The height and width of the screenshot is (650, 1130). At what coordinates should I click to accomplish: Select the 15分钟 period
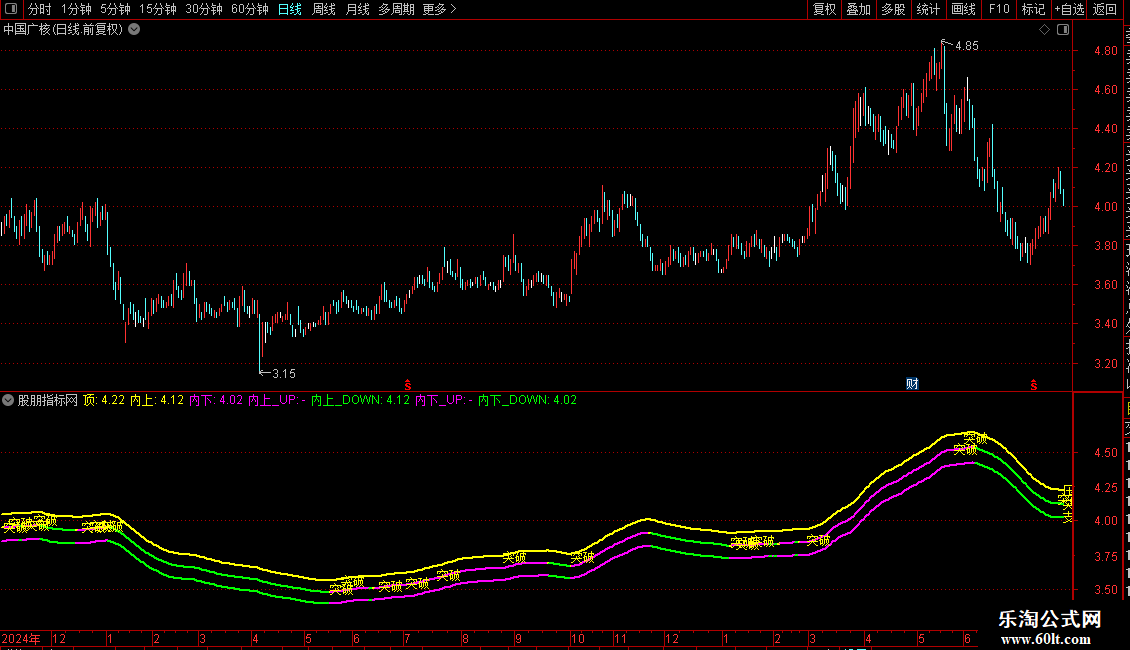point(157,9)
